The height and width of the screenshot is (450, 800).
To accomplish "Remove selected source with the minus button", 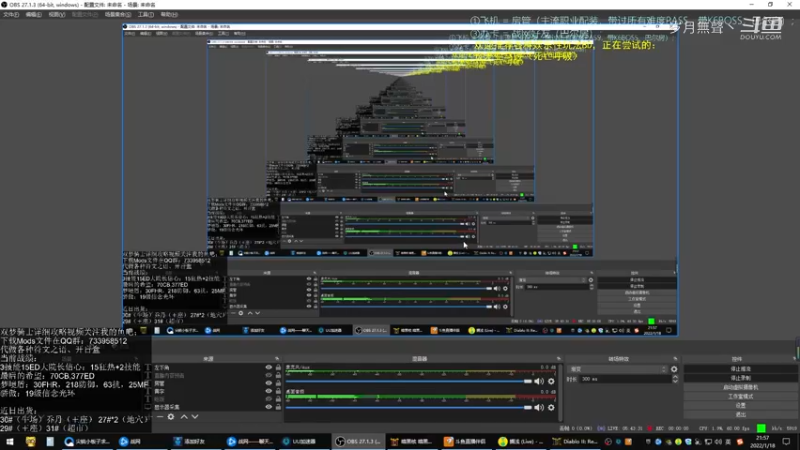I will pyautogui.click(x=160, y=417).
